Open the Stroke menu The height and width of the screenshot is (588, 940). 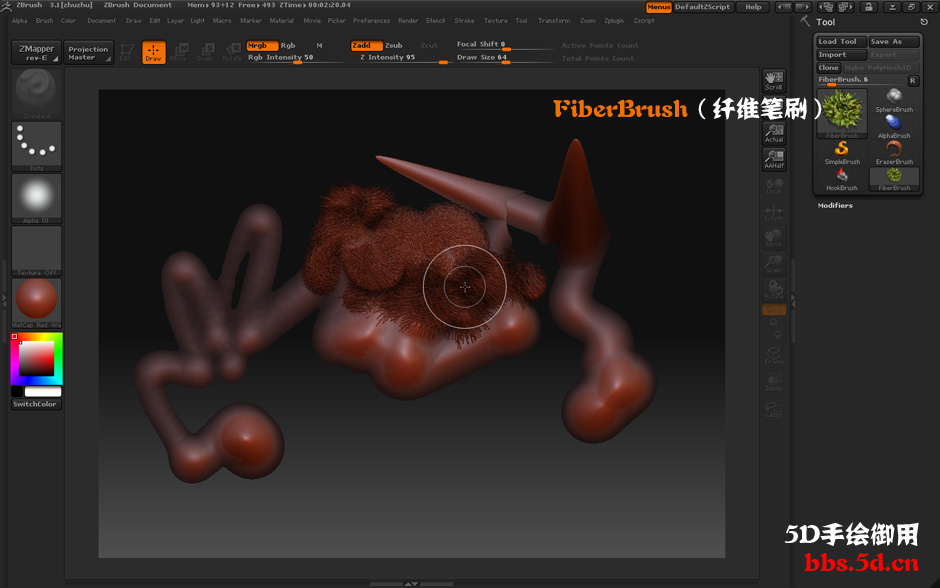[464, 20]
